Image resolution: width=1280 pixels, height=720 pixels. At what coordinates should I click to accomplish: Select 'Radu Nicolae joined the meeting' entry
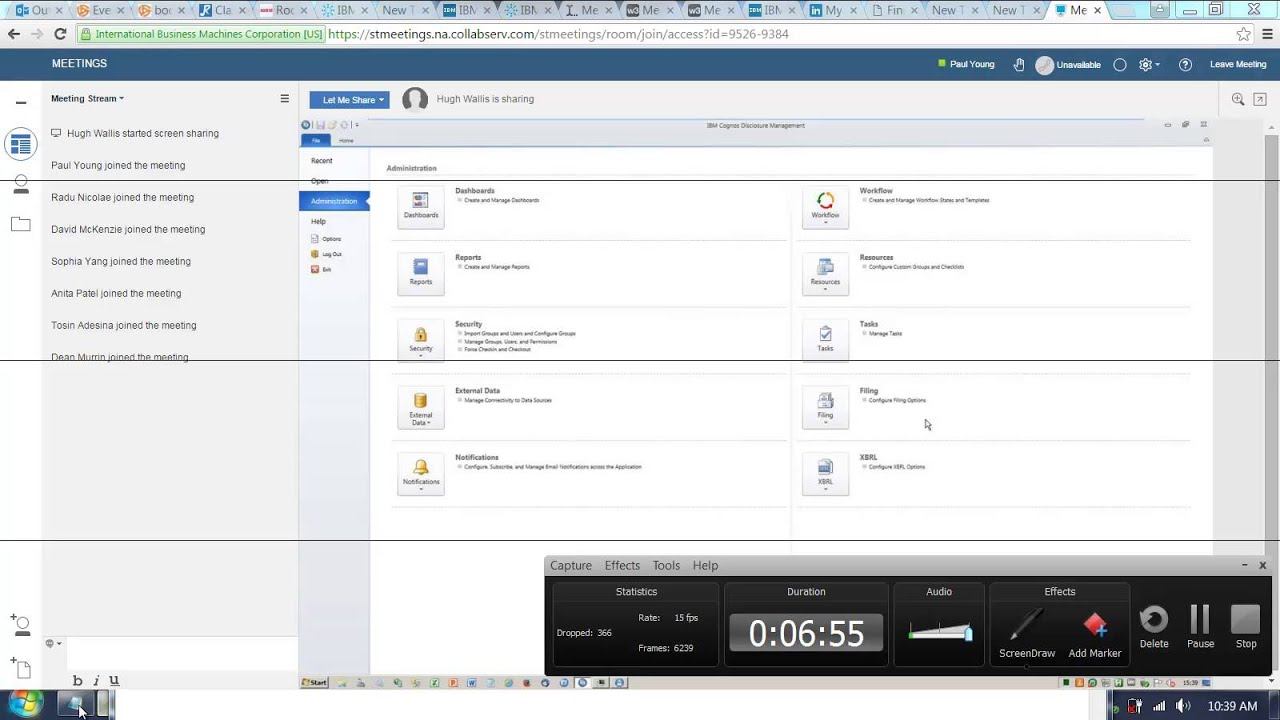[x=122, y=198]
